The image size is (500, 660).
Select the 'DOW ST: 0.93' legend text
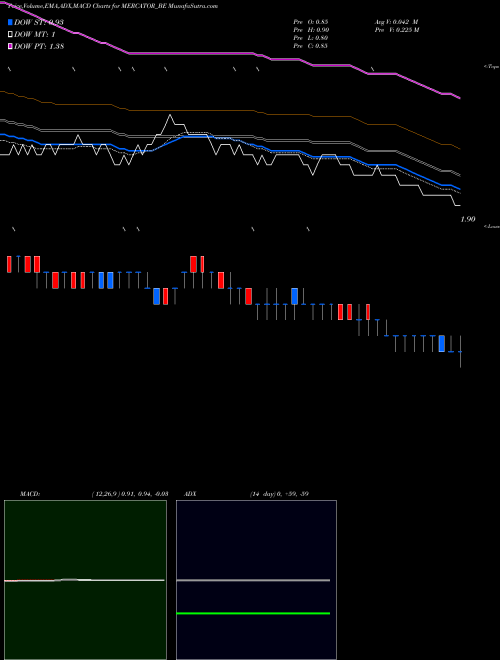39,22
